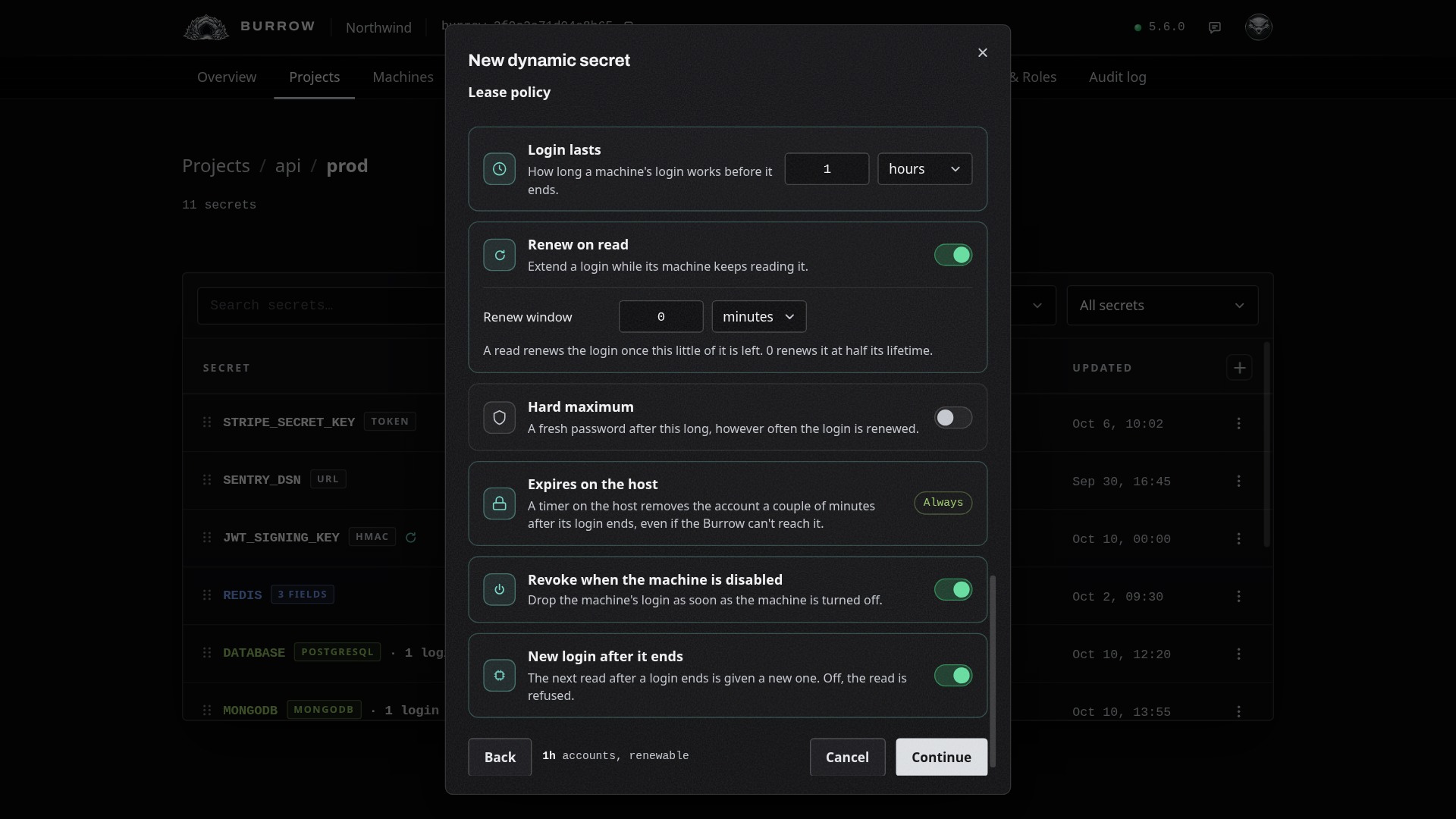Click the chip icon beside New login after it ends
This screenshot has height=819, width=1456.
pyautogui.click(x=499, y=676)
